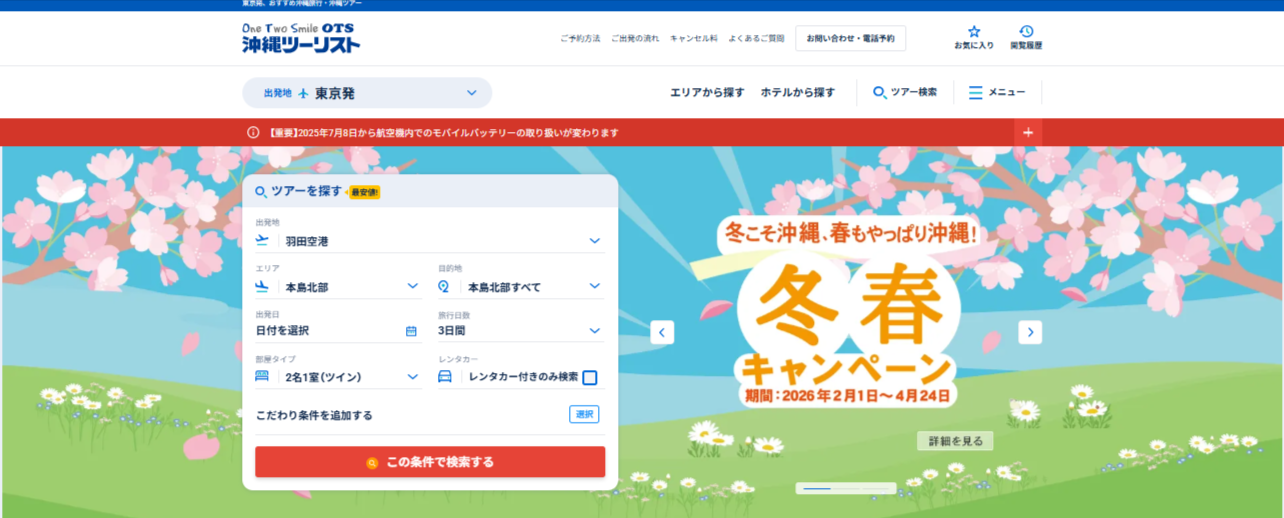Screen dimensions: 1284x518
Task: Click the calendar icon in 出発日 field
Action: 411,331
